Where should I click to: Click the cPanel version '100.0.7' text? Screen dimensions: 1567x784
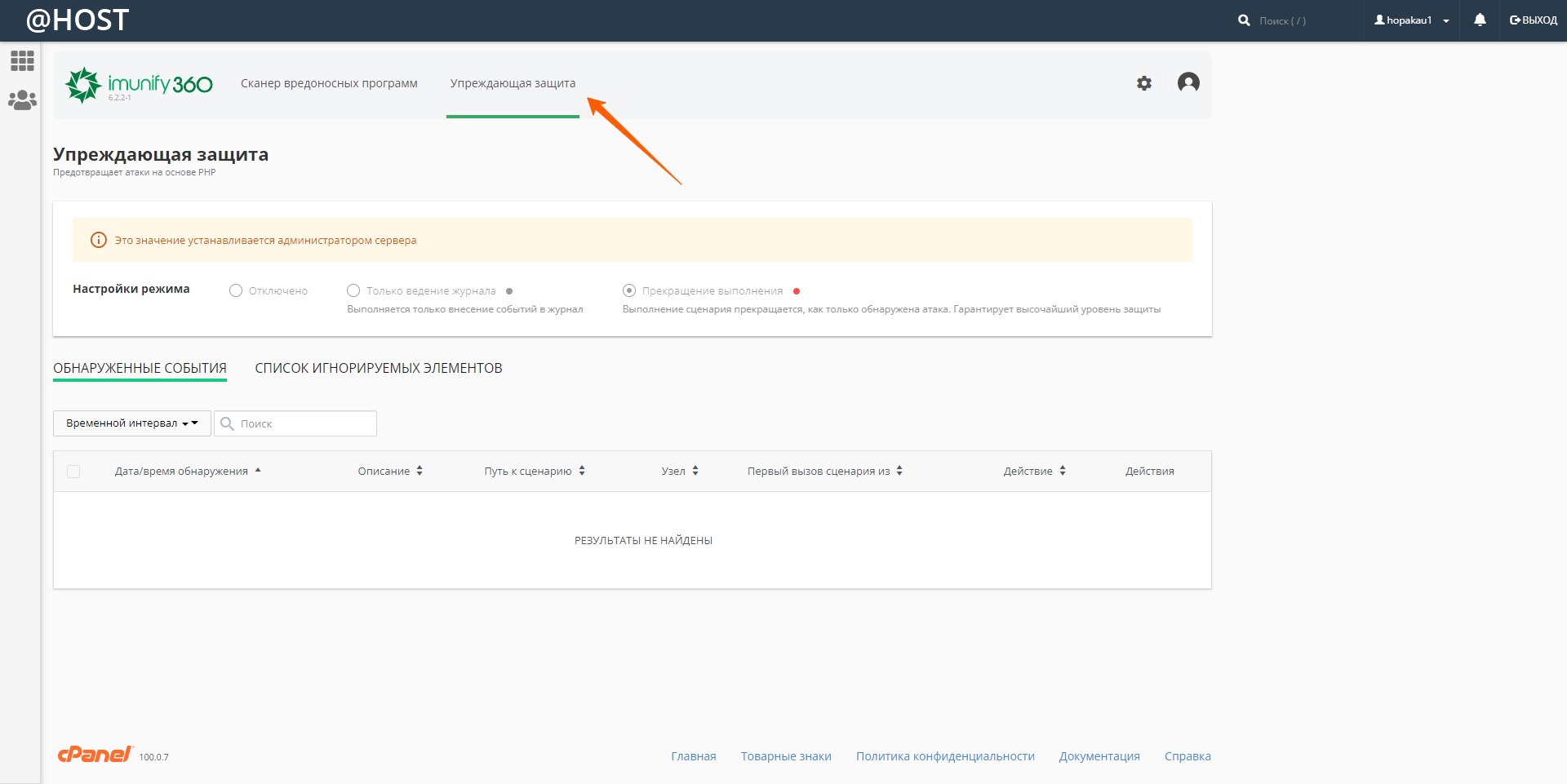coord(153,757)
